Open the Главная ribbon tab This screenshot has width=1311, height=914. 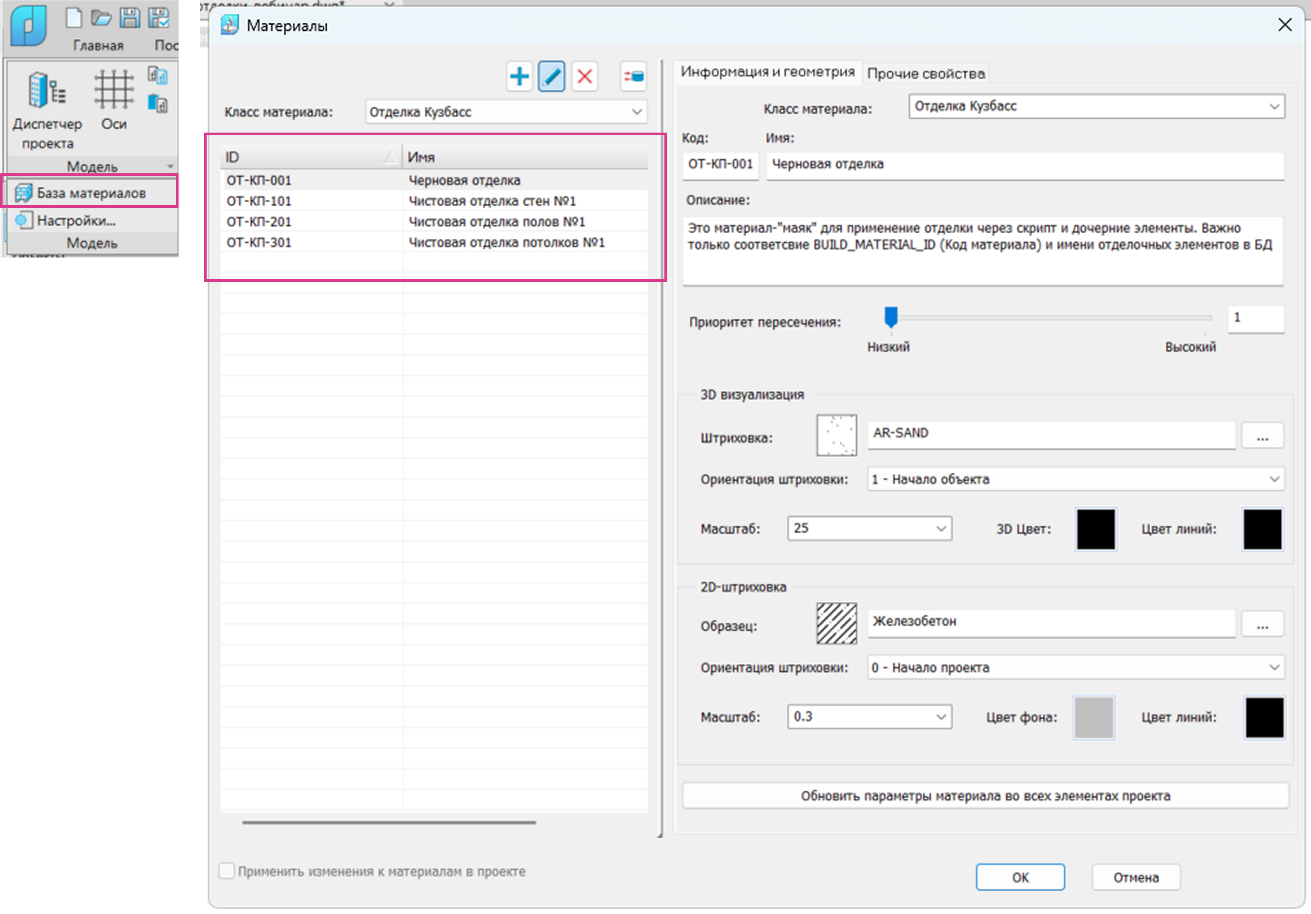(98, 45)
